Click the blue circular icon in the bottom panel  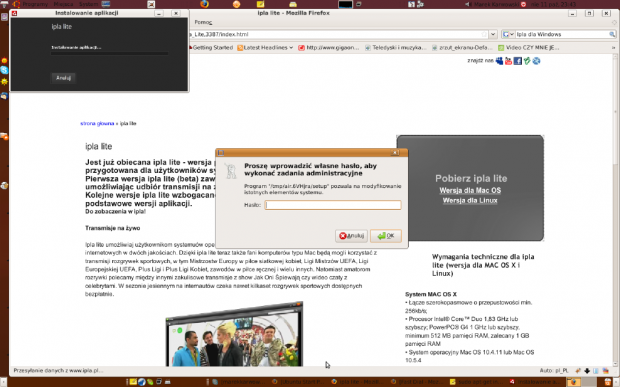point(142,382)
